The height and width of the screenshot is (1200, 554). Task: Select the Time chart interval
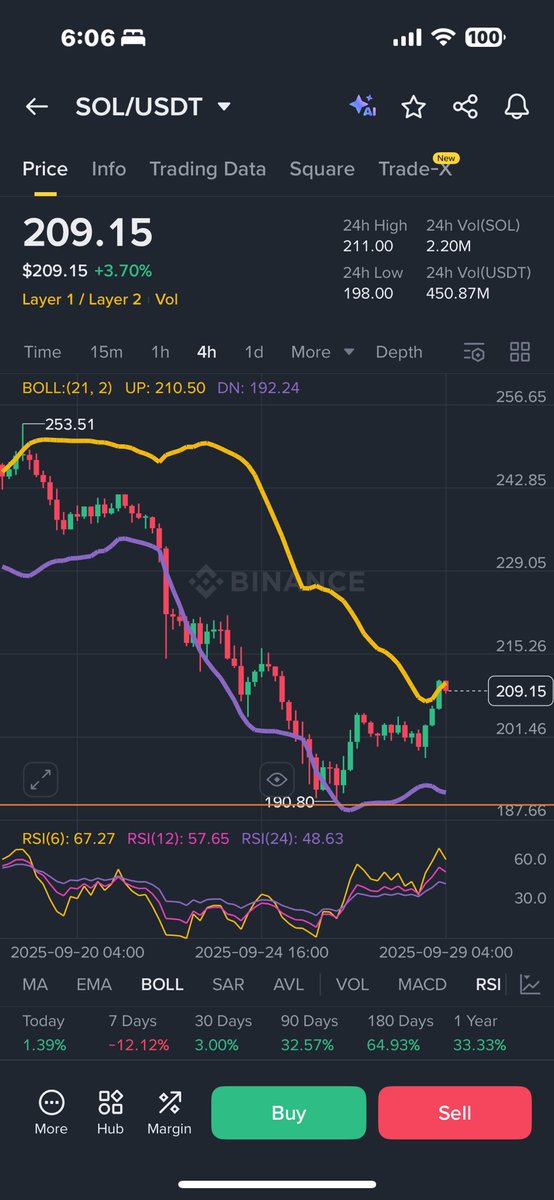pyautogui.click(x=43, y=352)
